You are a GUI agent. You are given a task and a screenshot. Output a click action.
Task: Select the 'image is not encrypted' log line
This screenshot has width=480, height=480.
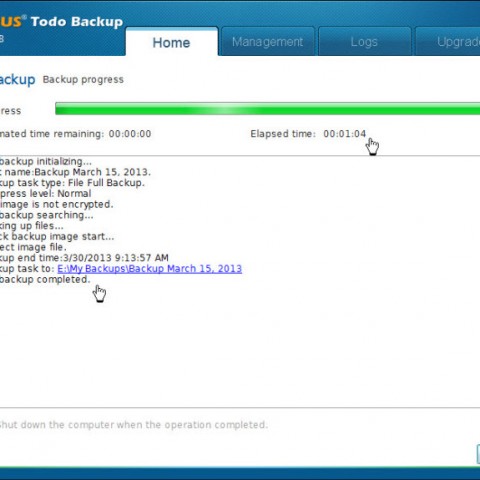57,204
